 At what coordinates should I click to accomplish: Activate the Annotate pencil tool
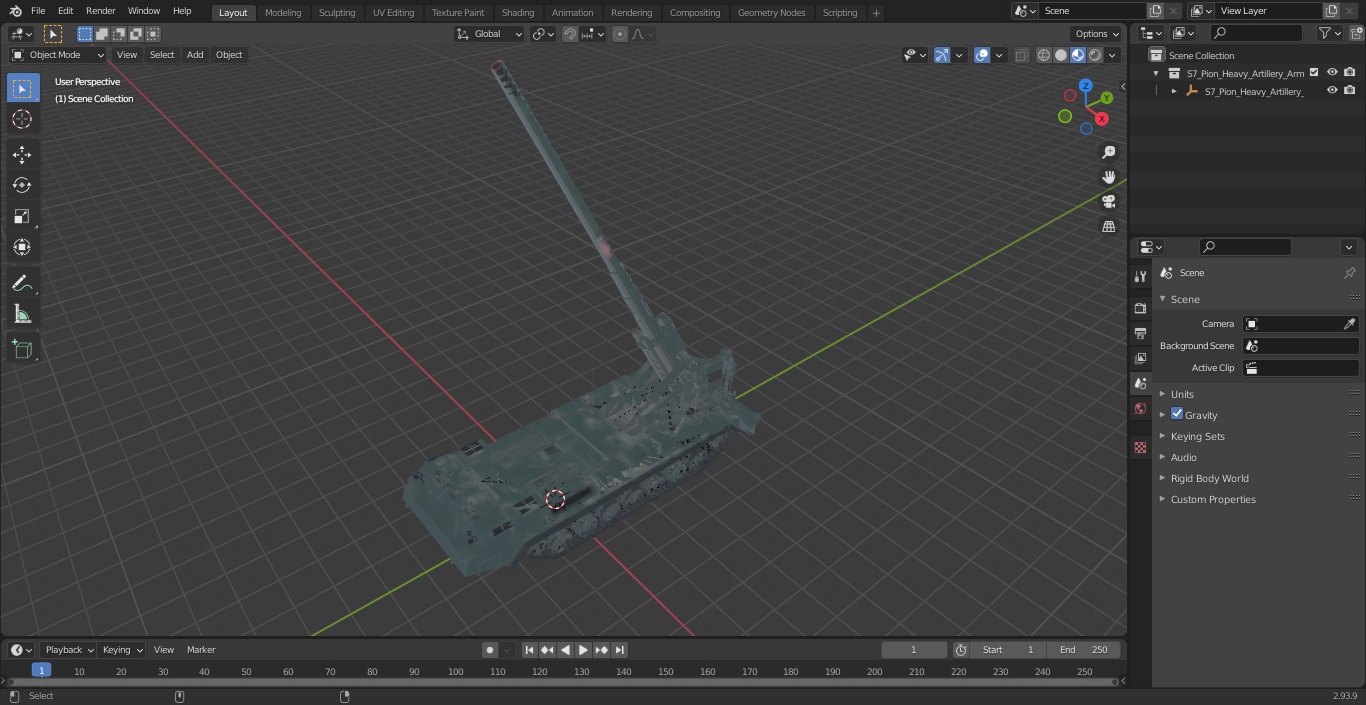click(22, 284)
